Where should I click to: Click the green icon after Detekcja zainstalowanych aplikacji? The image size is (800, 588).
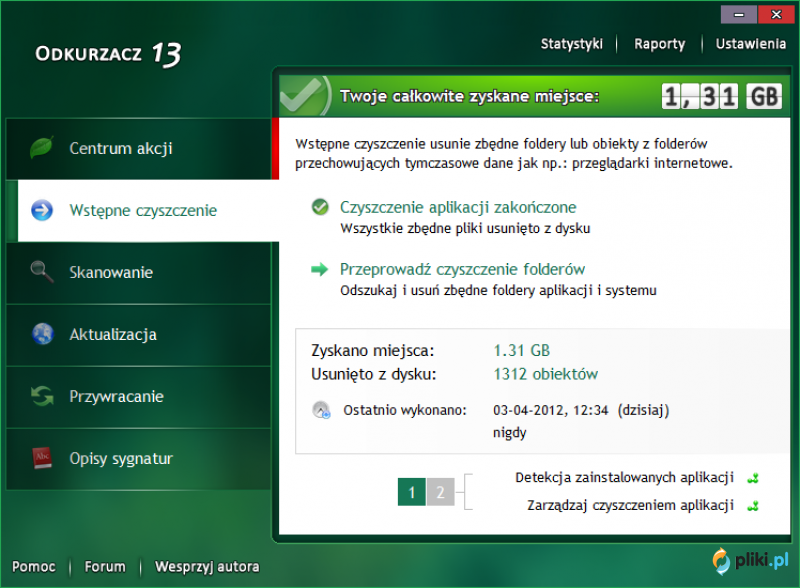753,478
